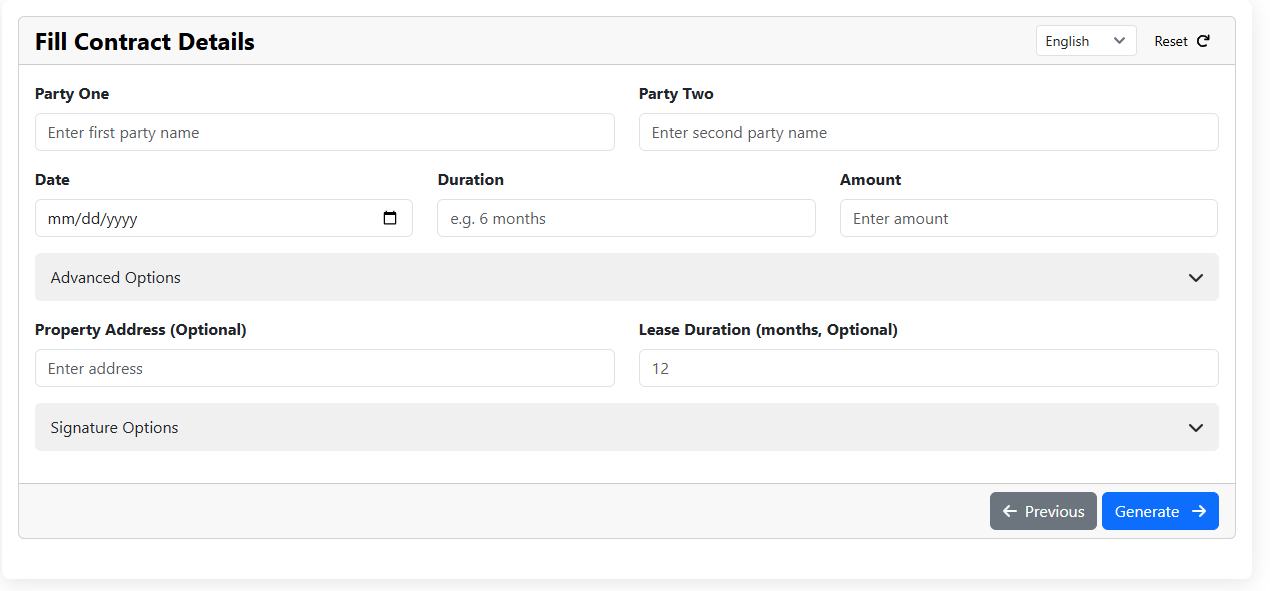Open the English language dropdown
The height and width of the screenshot is (591, 1270).
1085,41
